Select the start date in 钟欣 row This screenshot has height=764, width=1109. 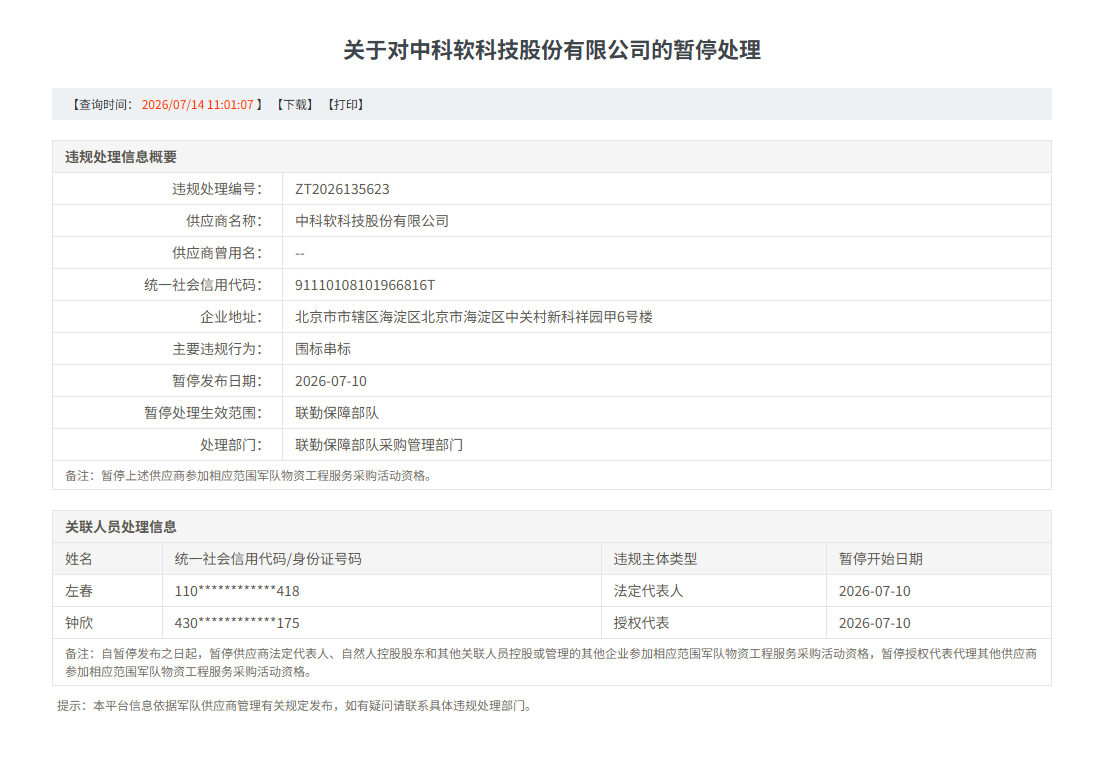(x=874, y=623)
